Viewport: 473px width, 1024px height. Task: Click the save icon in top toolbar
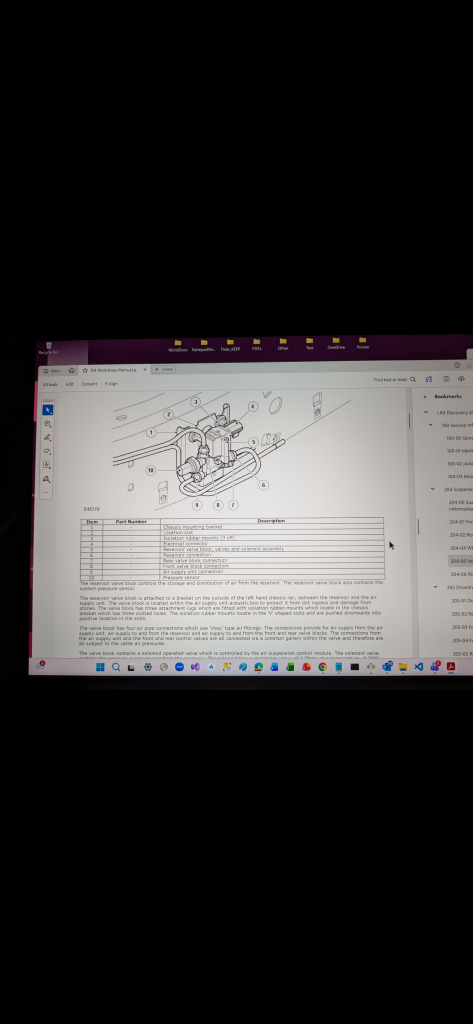coord(446,379)
